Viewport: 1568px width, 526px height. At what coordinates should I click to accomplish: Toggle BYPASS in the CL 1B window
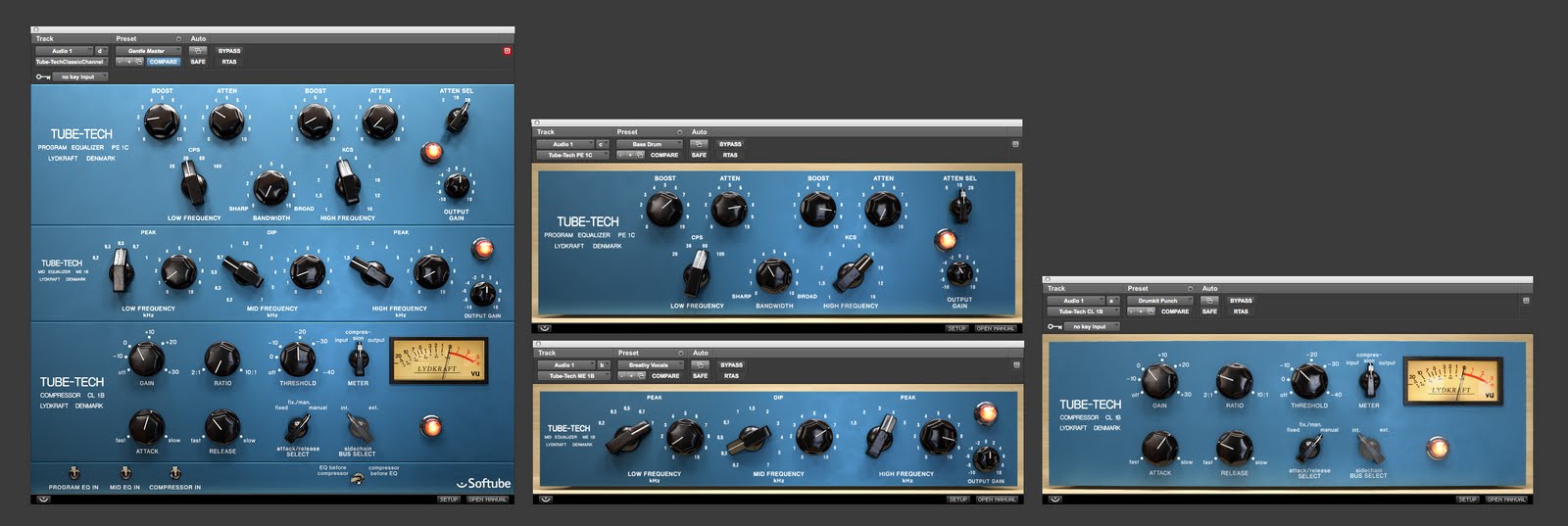tap(1241, 301)
